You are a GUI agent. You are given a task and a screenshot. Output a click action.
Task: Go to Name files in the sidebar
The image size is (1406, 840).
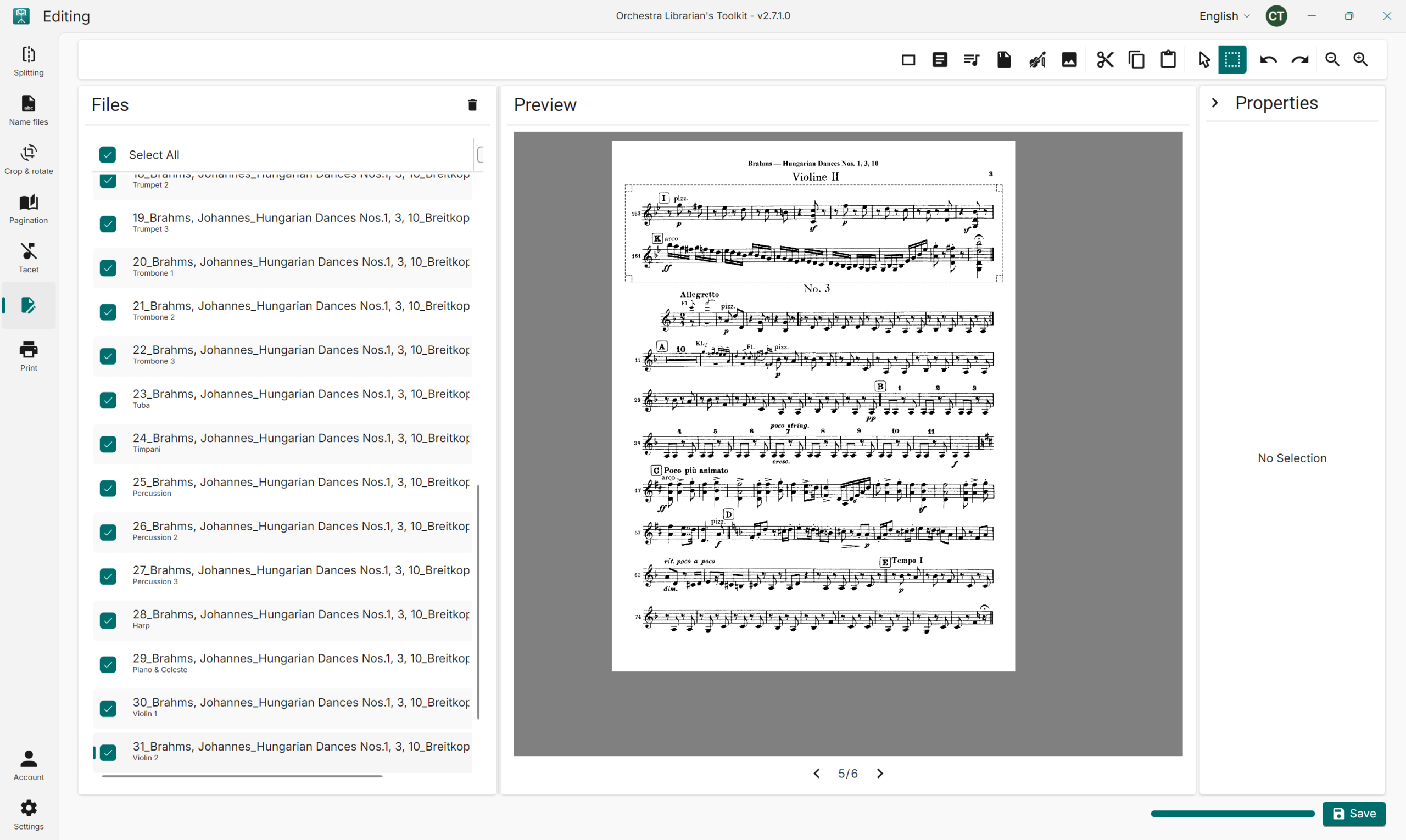tap(29, 110)
